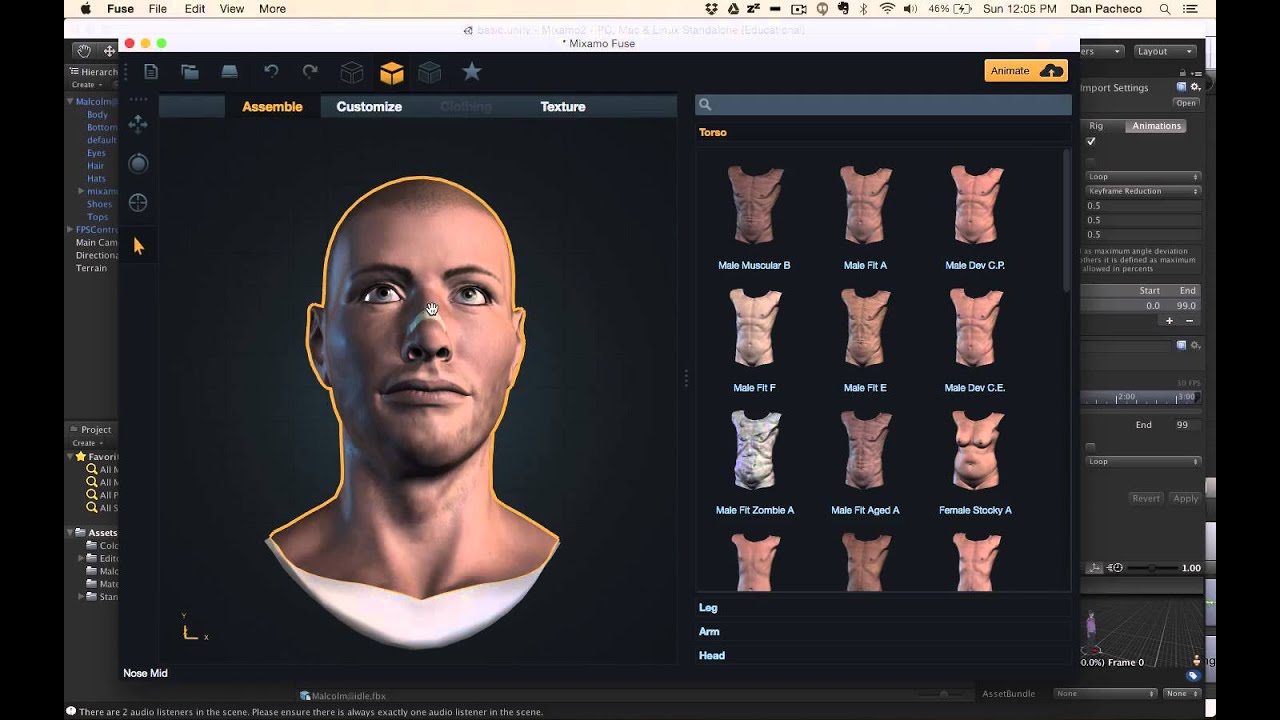Click the search magnifier icon
This screenshot has height=720, width=1280.
tap(705, 105)
